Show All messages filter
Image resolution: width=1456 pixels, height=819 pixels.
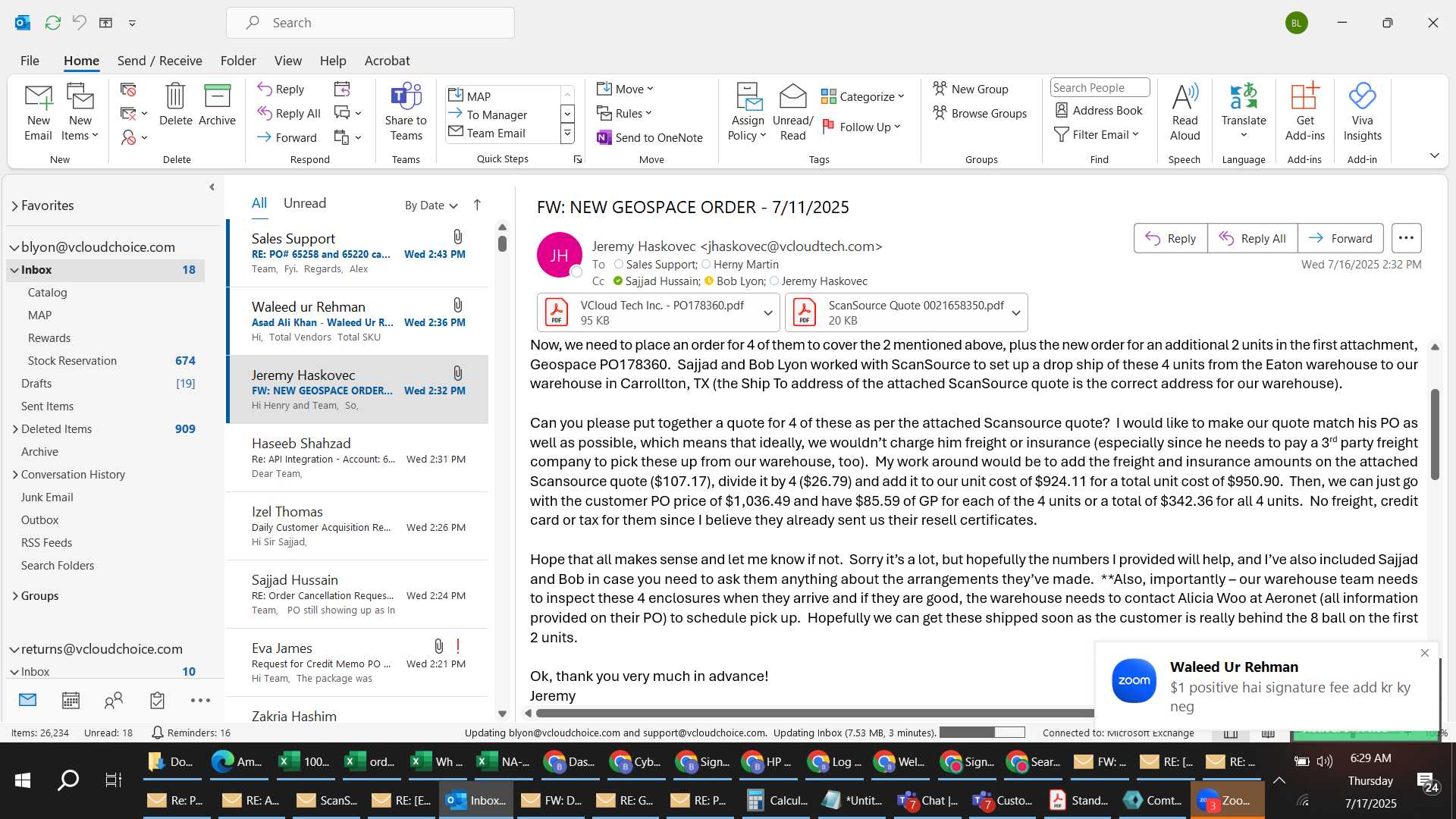(259, 203)
